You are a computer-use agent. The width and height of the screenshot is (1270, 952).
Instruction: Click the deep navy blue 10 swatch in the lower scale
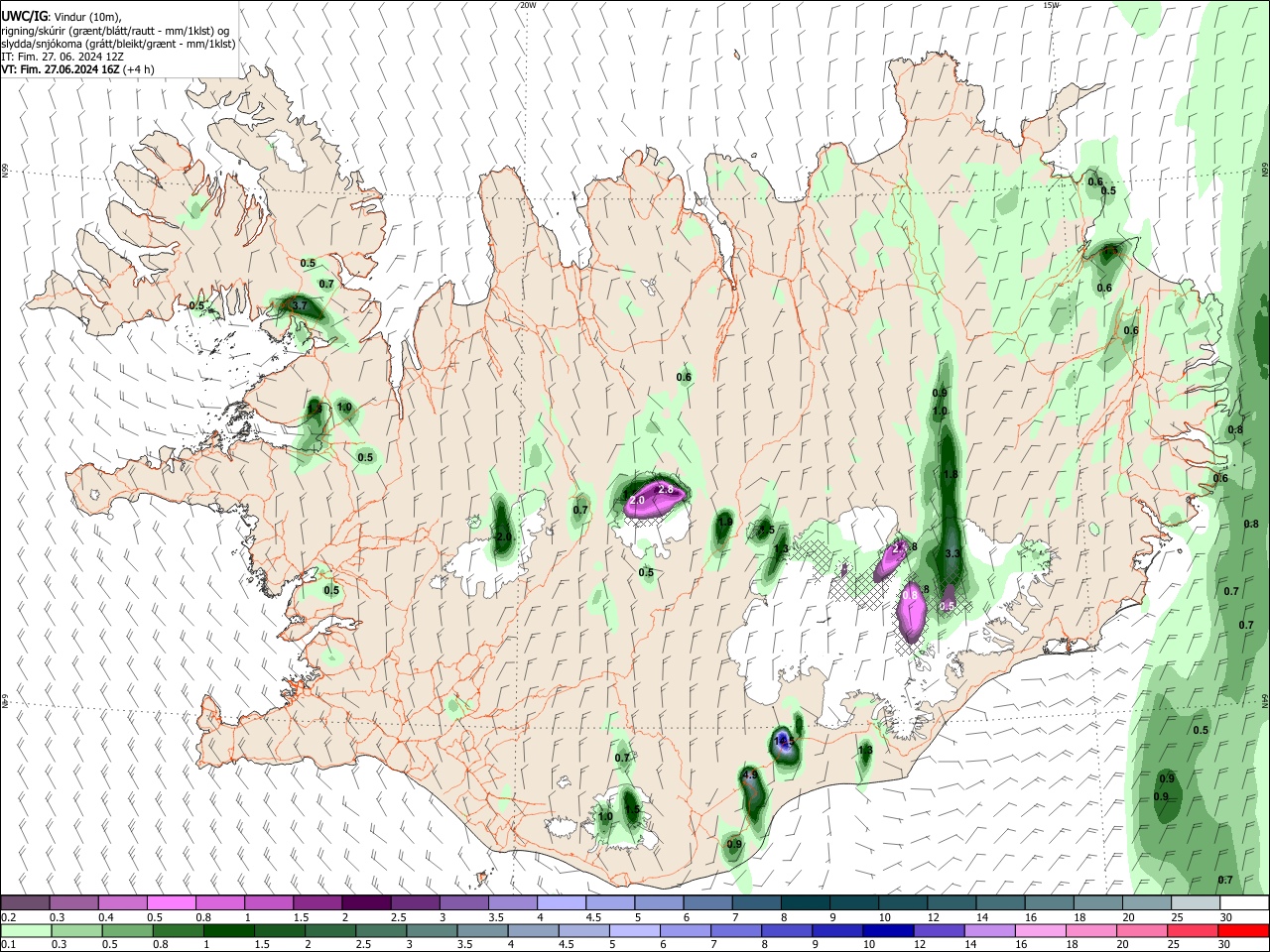[x=889, y=931]
